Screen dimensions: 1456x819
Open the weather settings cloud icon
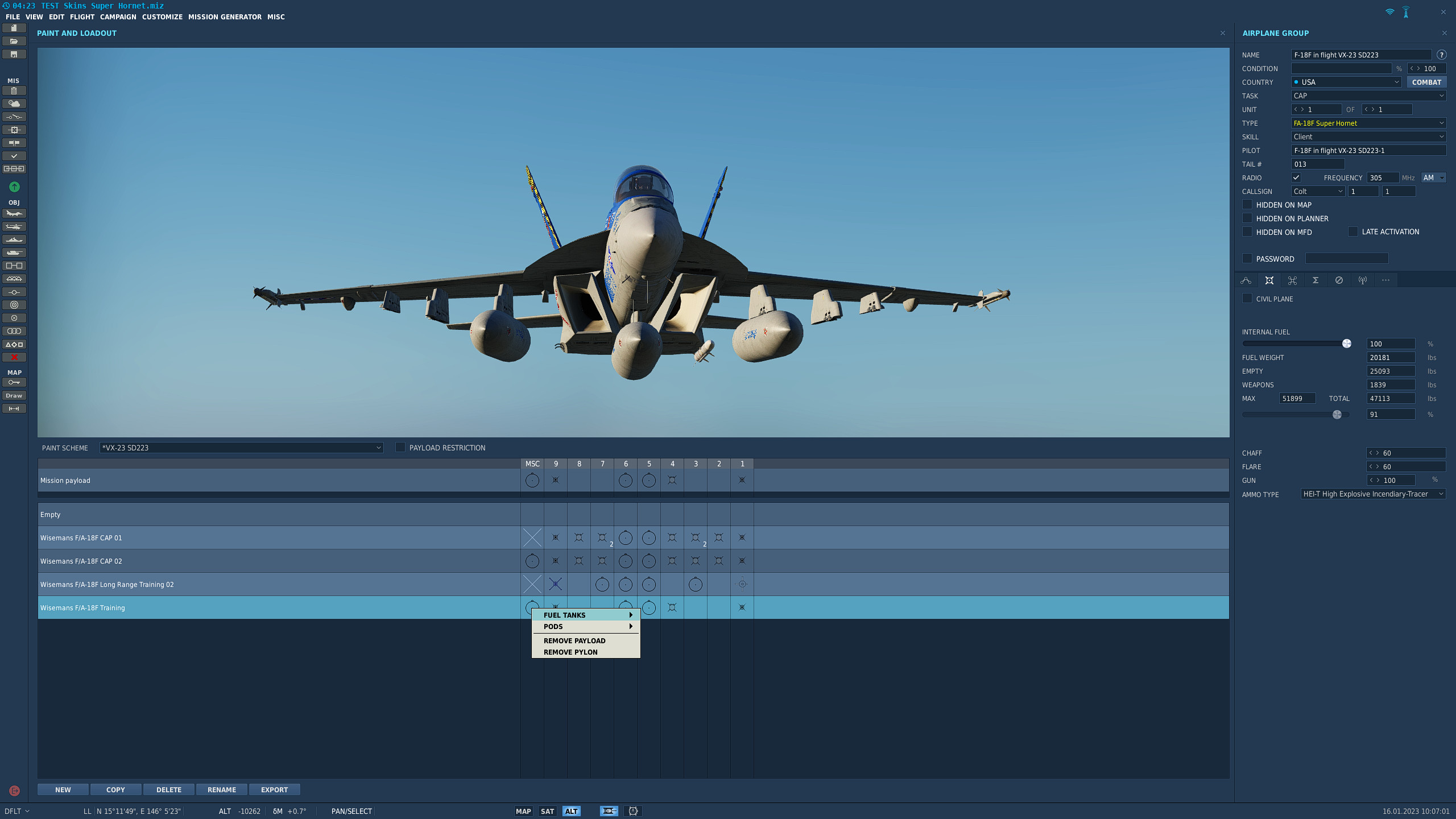pyautogui.click(x=14, y=104)
